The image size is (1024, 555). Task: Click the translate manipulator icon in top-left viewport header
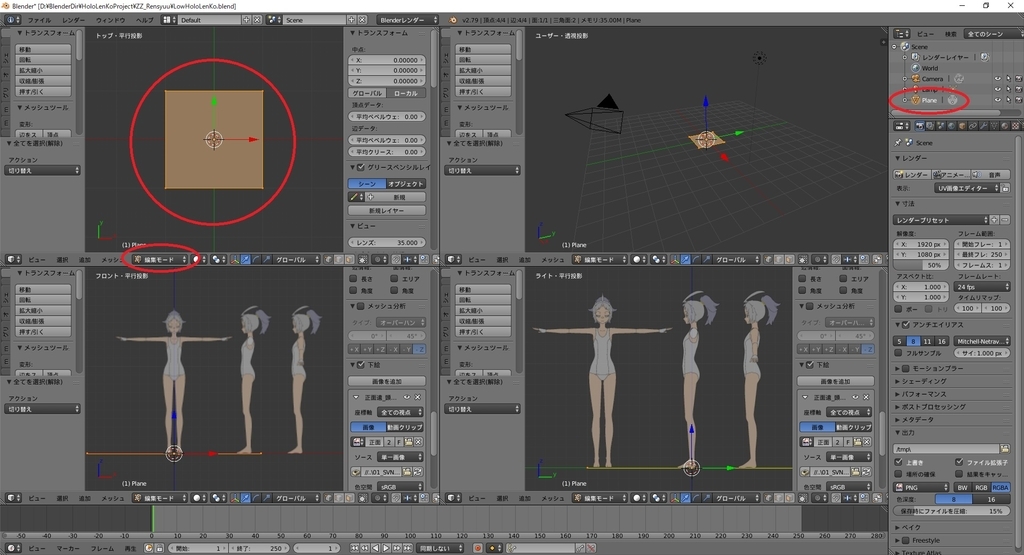(246, 259)
